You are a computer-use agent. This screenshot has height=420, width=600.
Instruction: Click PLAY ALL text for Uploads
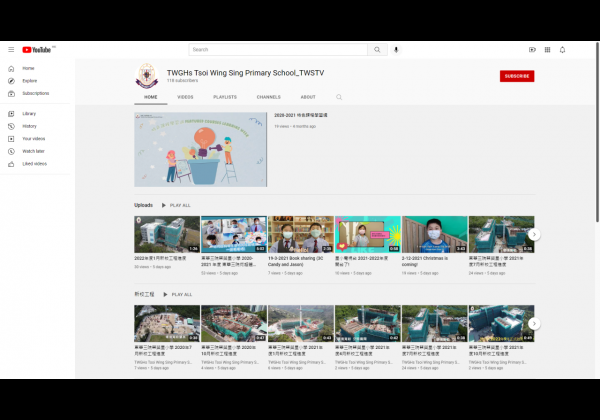click(180, 205)
